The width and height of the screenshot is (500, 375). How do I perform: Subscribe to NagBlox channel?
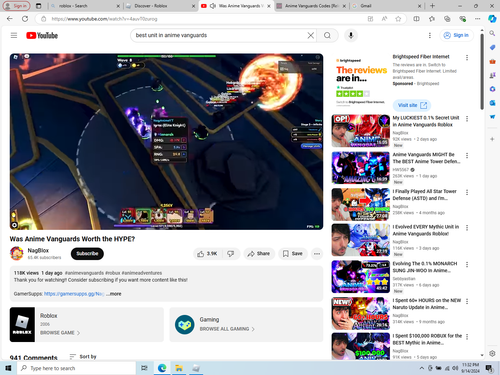(x=87, y=254)
